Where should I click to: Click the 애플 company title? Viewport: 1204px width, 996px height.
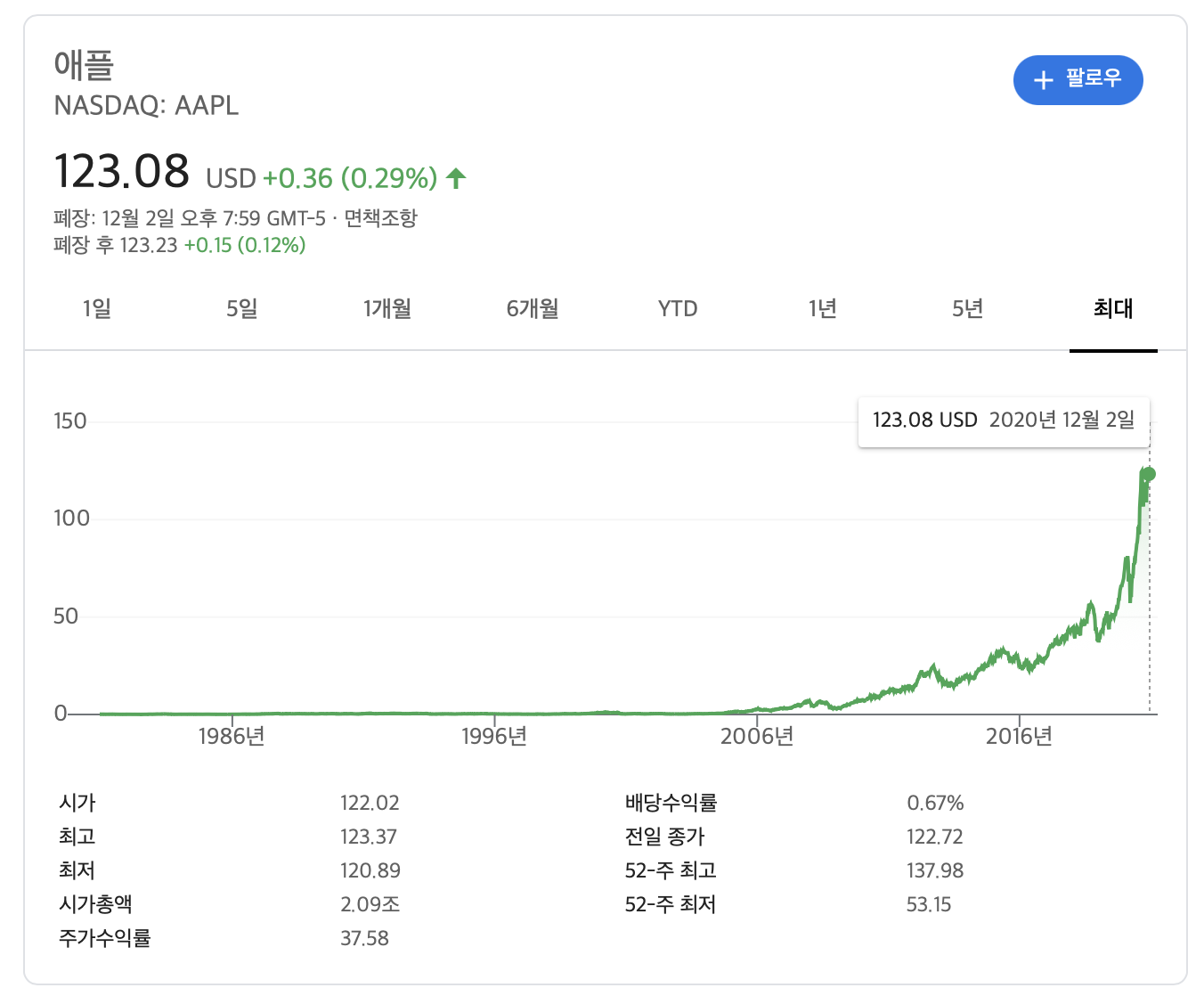(85, 64)
